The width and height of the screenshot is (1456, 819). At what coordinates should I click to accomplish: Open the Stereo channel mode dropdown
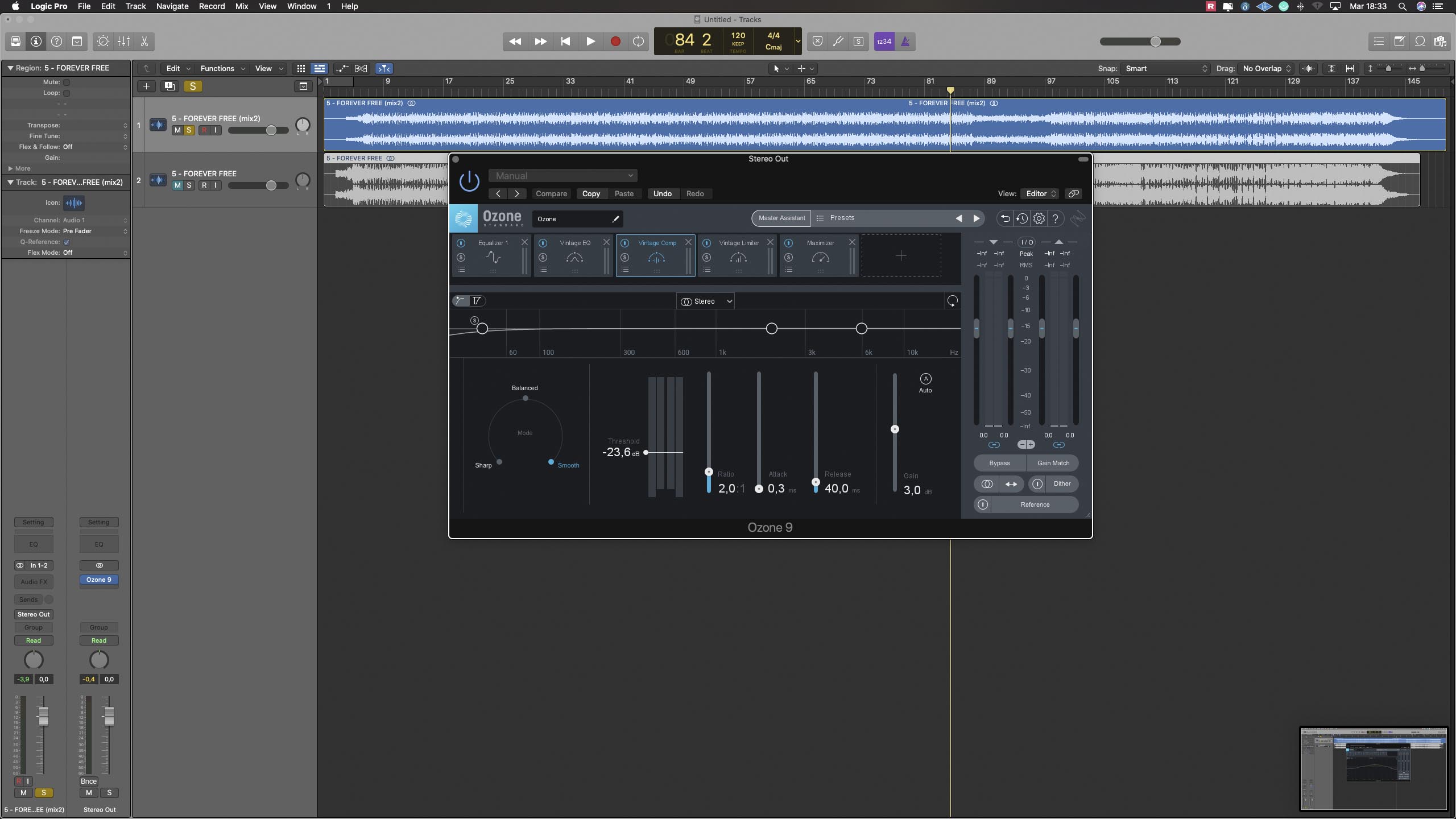(x=705, y=301)
